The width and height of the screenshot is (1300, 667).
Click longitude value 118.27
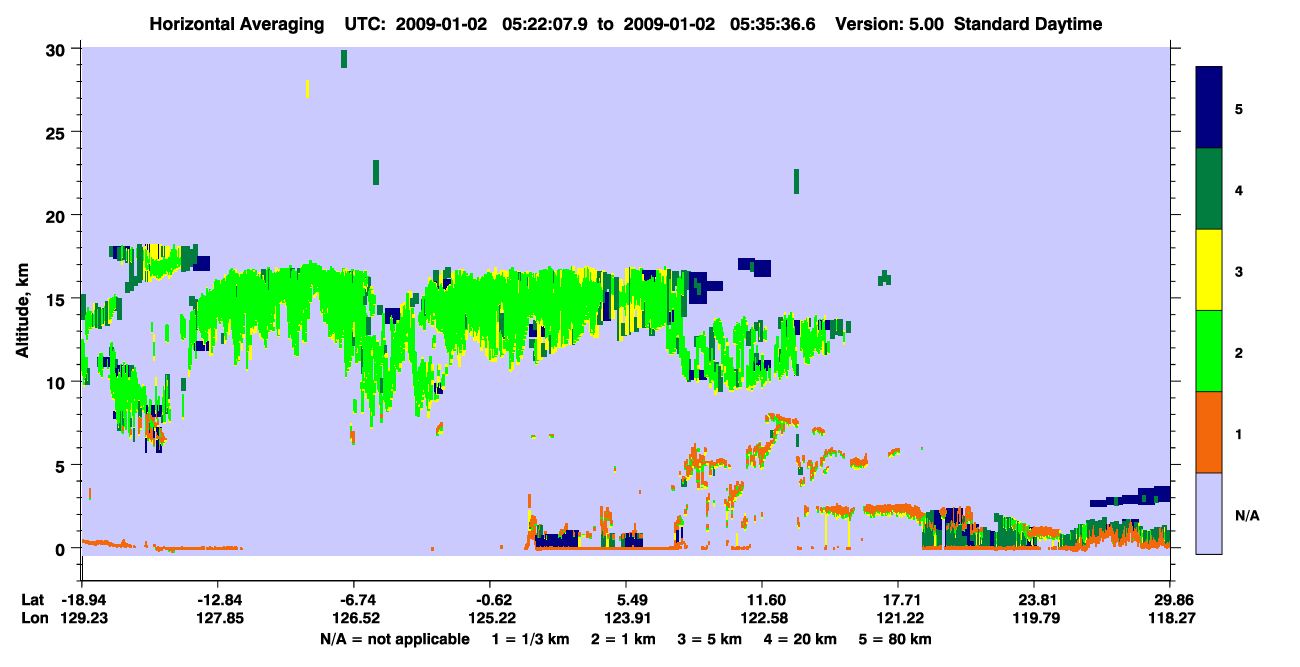[x=1170, y=618]
